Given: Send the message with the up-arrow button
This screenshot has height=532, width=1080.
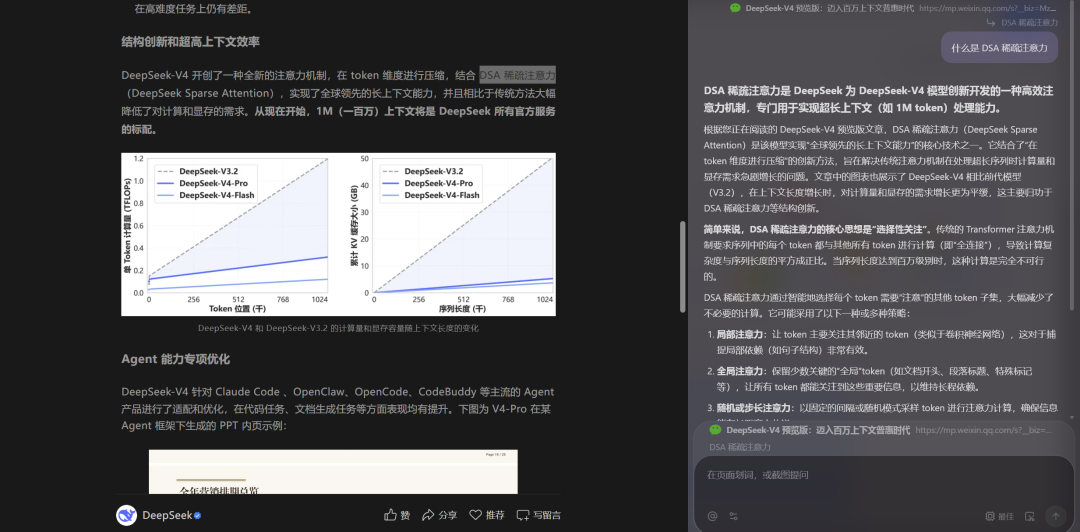Looking at the screenshot, I should pos(1055,515).
